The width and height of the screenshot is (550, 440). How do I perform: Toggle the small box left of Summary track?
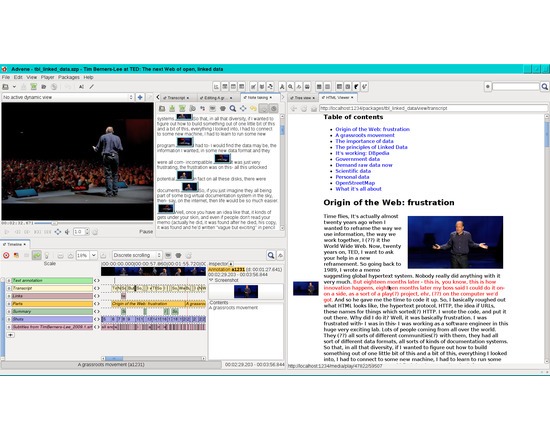pyautogui.click(x=8, y=312)
